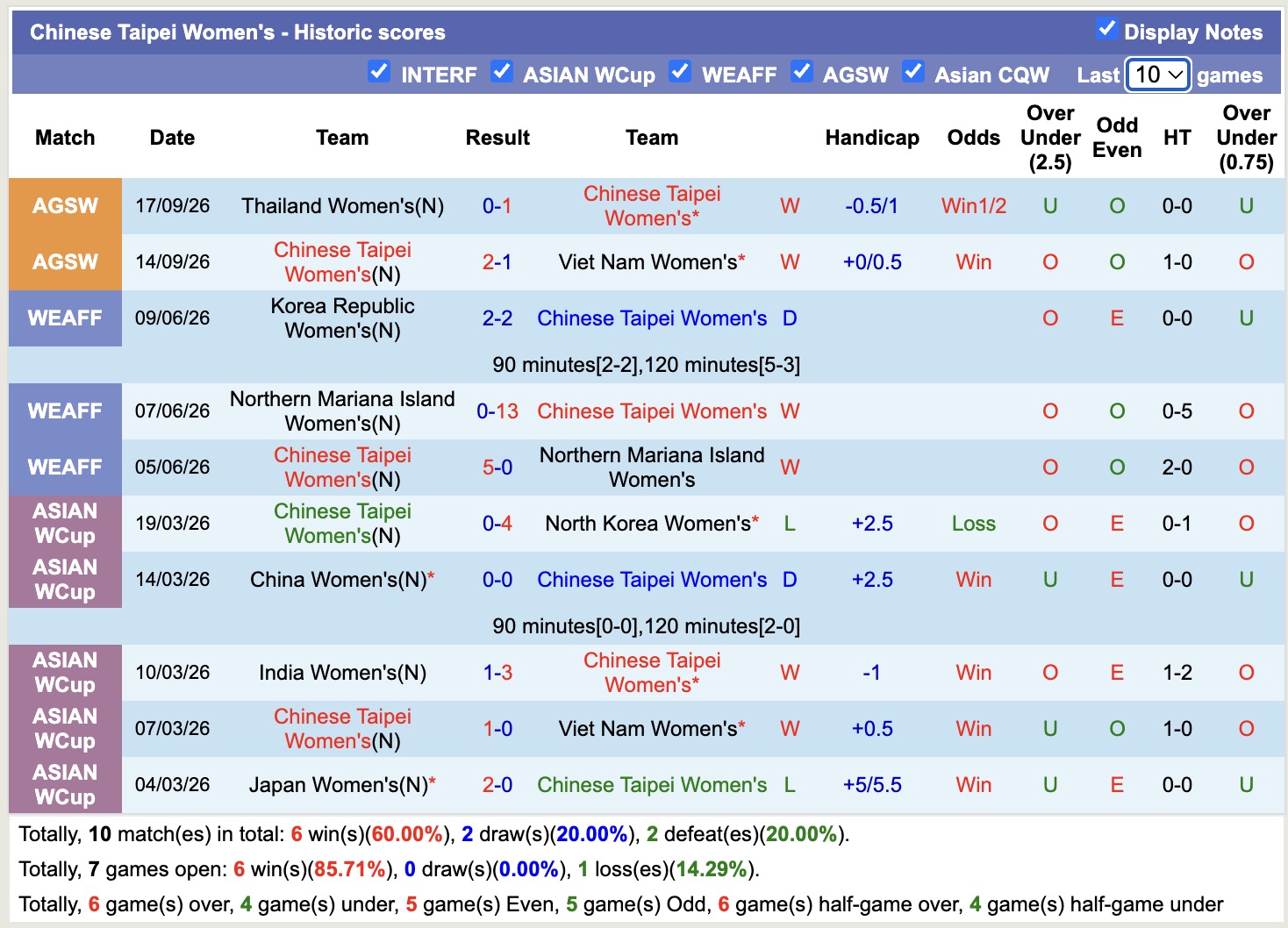Viewport: 1288px width, 928px height.
Task: Open the 2-1 result against Viet Nam
Action: [497, 262]
